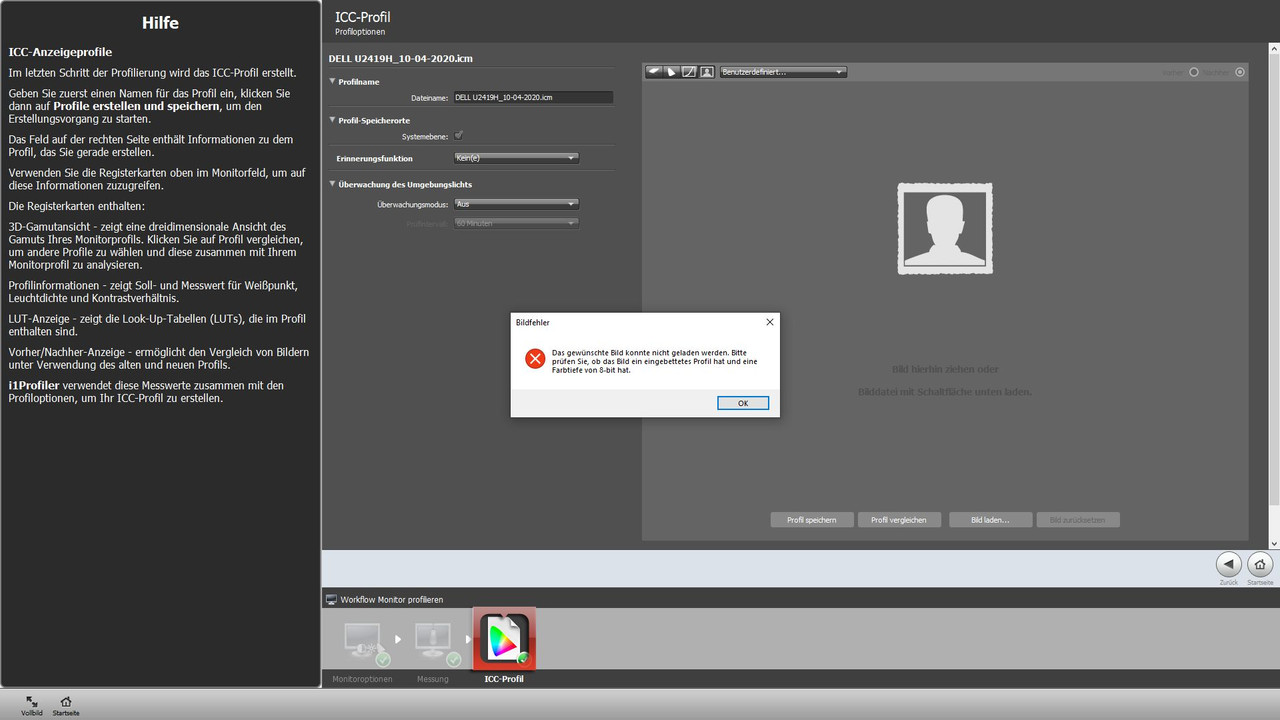Open the Überwachungsmodus dropdown
The width and height of the screenshot is (1280, 720).
tap(516, 204)
